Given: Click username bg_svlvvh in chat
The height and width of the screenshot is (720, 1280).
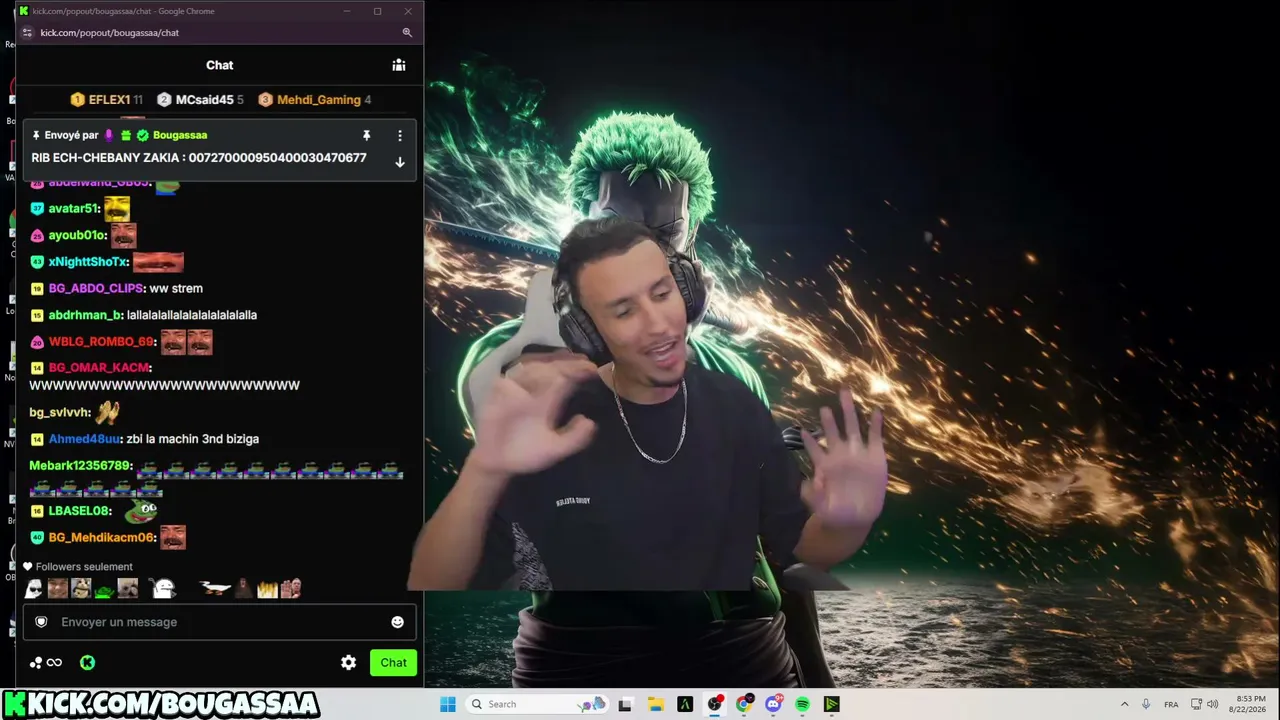Looking at the screenshot, I should (x=60, y=412).
